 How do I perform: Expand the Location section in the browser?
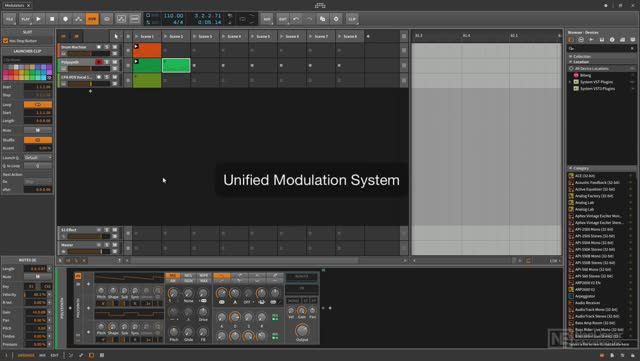pos(571,62)
